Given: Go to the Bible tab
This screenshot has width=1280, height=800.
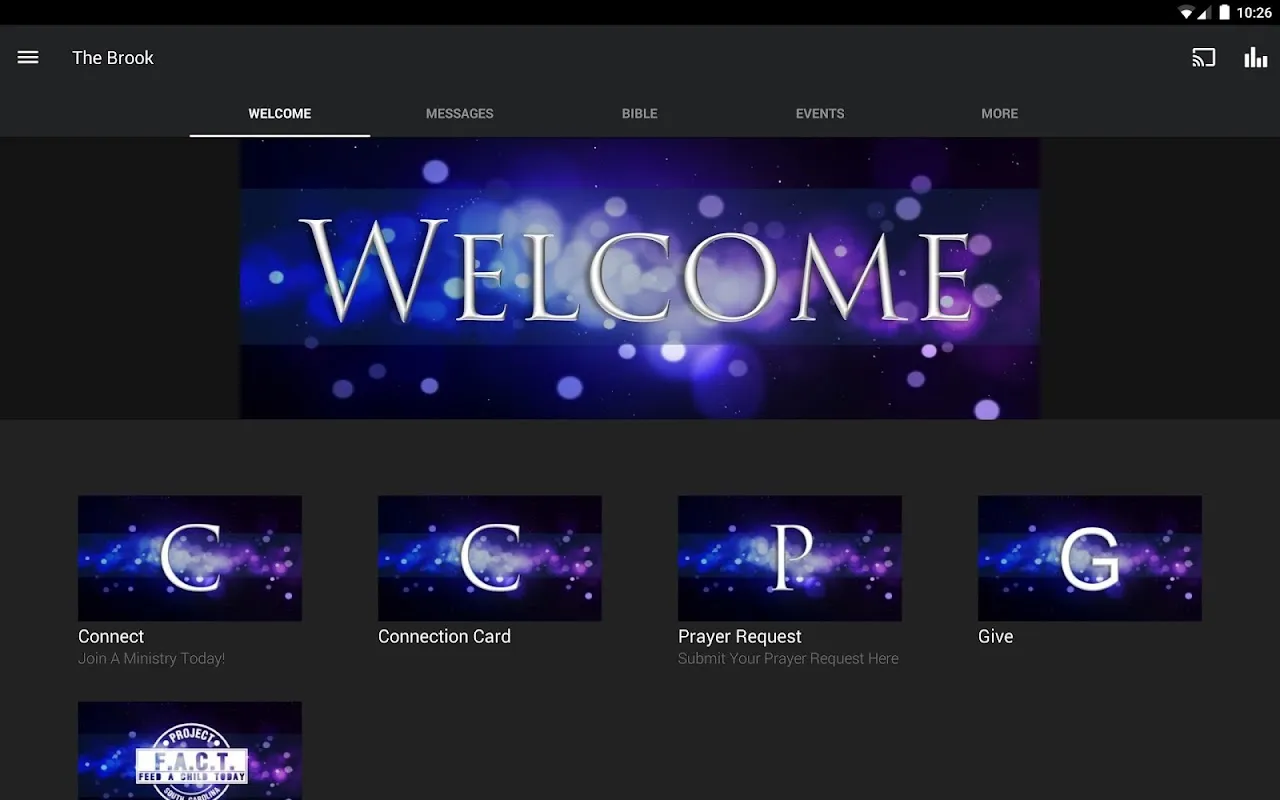Looking at the screenshot, I should coord(640,114).
